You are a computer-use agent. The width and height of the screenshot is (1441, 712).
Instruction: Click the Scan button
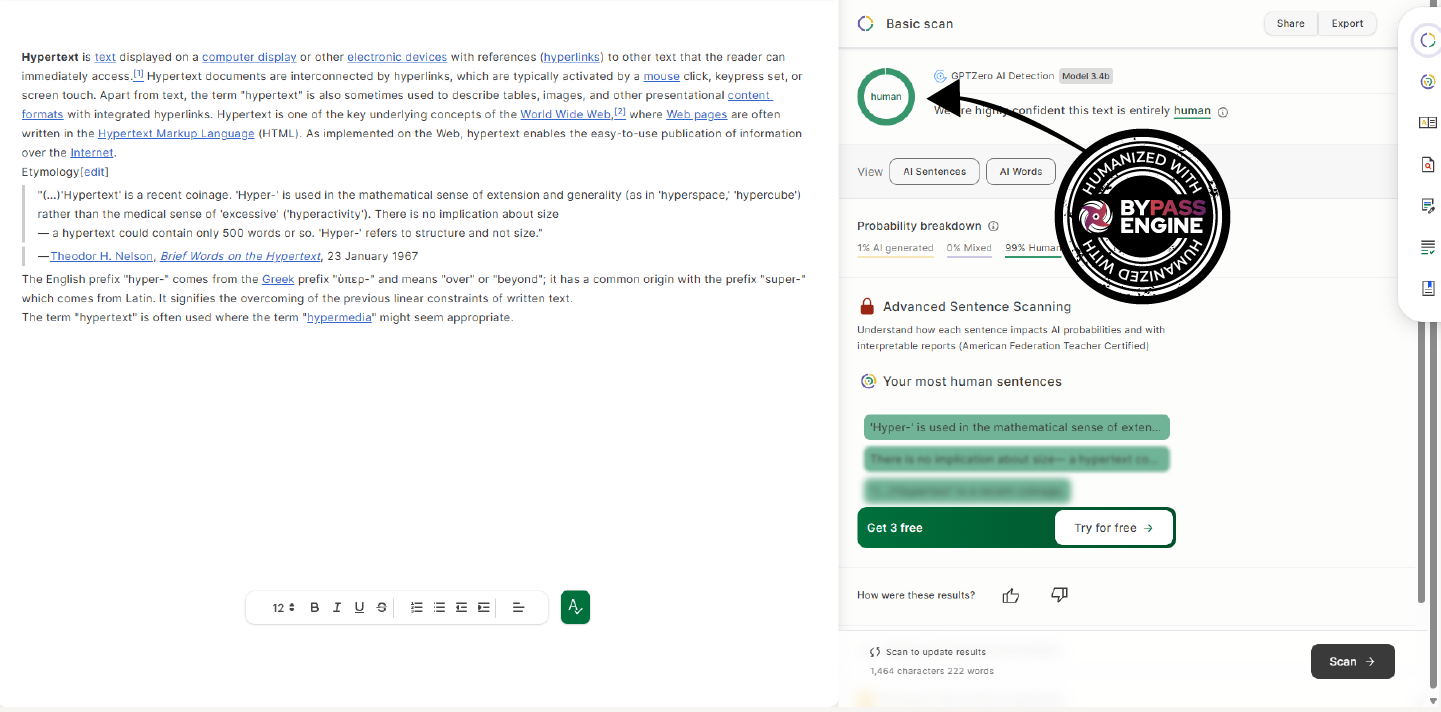(1352, 661)
